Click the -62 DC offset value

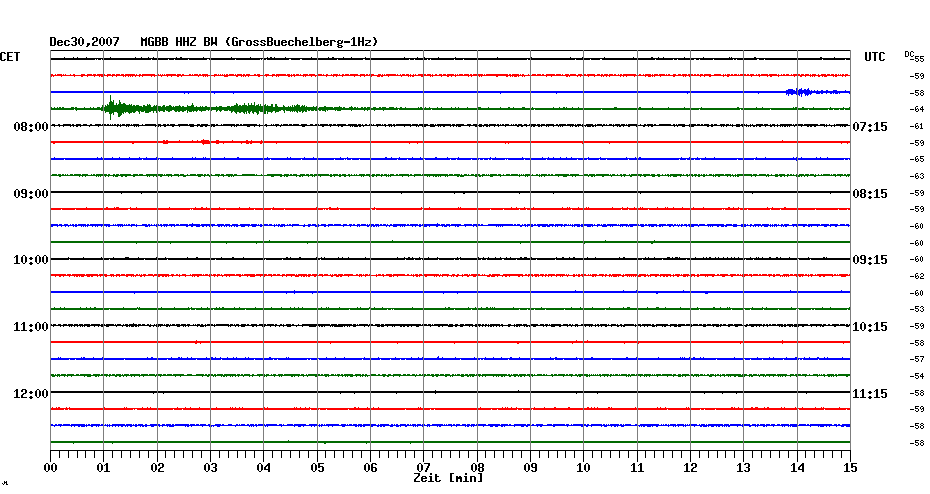pos(917,276)
